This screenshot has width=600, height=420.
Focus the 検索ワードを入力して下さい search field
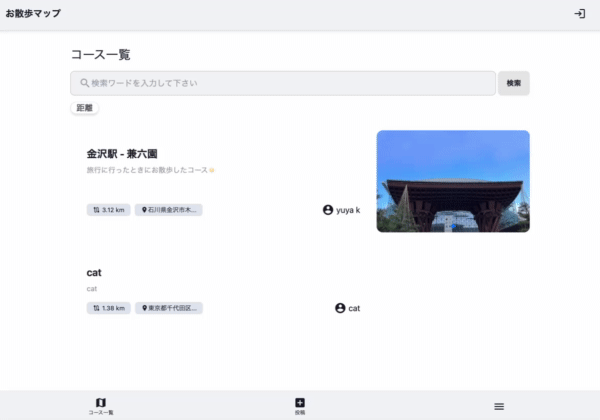pyautogui.click(x=283, y=83)
